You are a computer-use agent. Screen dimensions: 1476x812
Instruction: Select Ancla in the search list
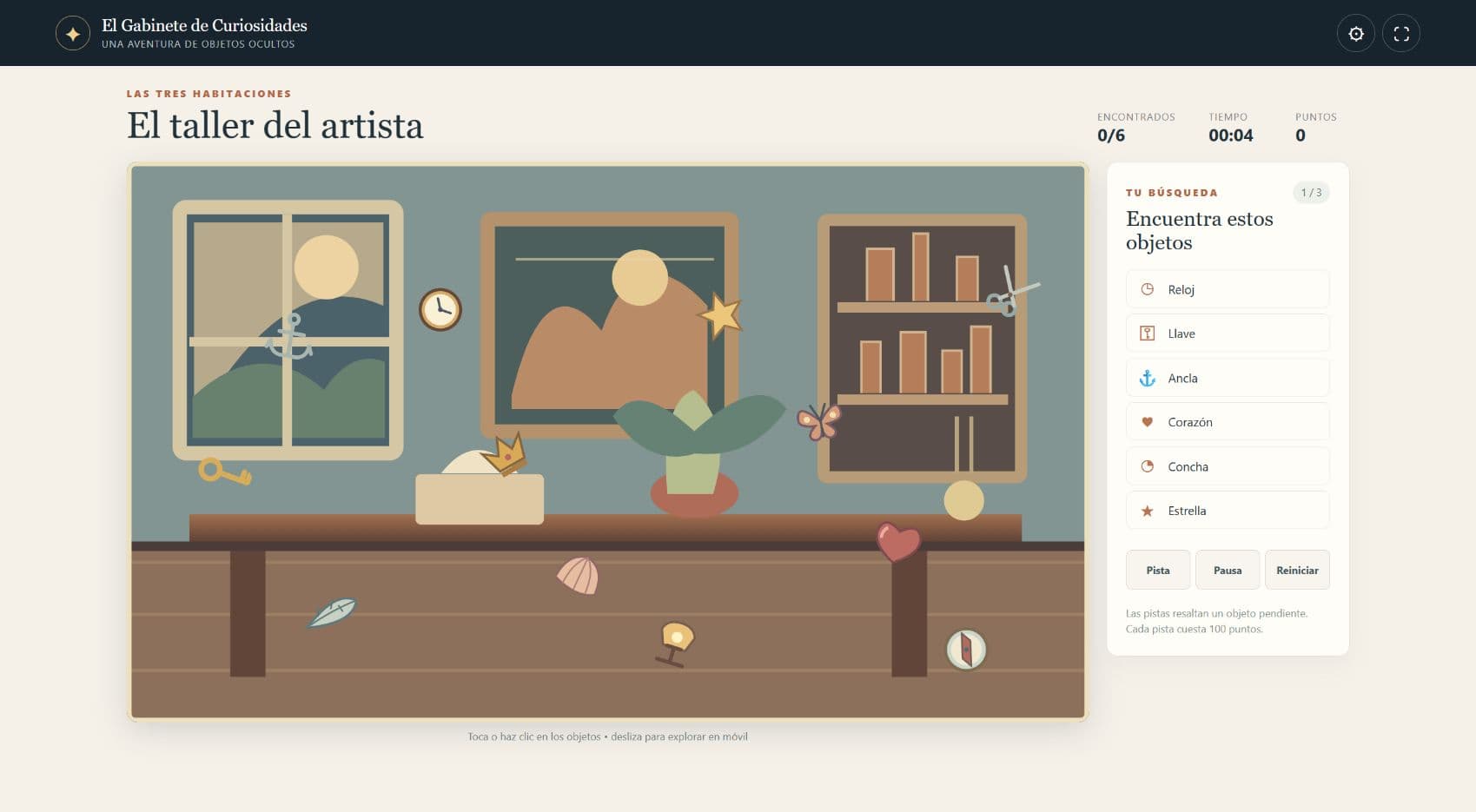[x=1227, y=378]
